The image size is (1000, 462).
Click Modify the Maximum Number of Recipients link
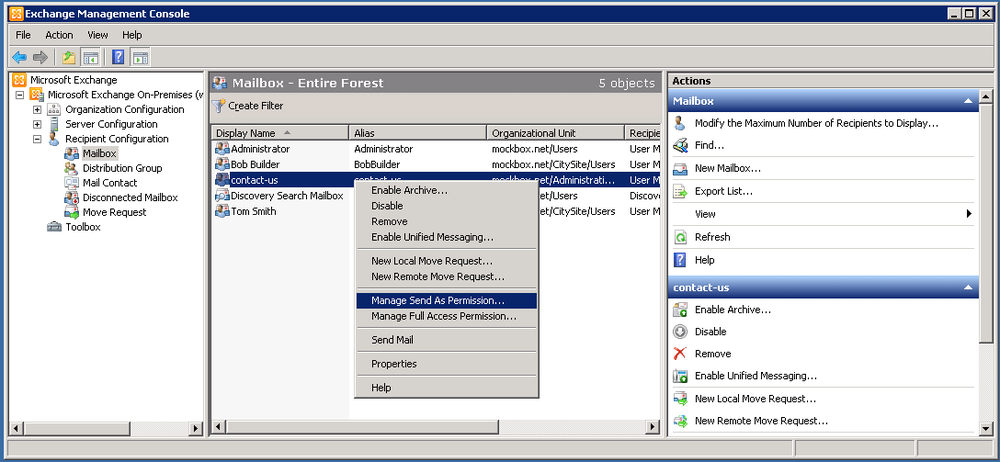[816, 123]
